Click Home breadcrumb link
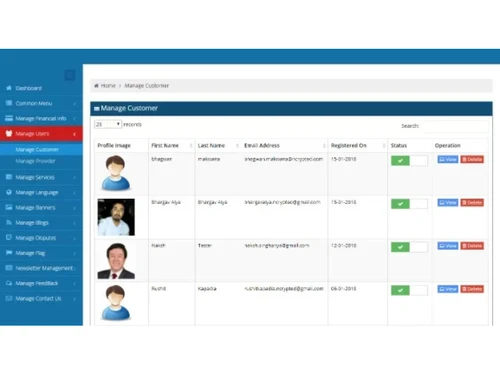 tap(108, 86)
